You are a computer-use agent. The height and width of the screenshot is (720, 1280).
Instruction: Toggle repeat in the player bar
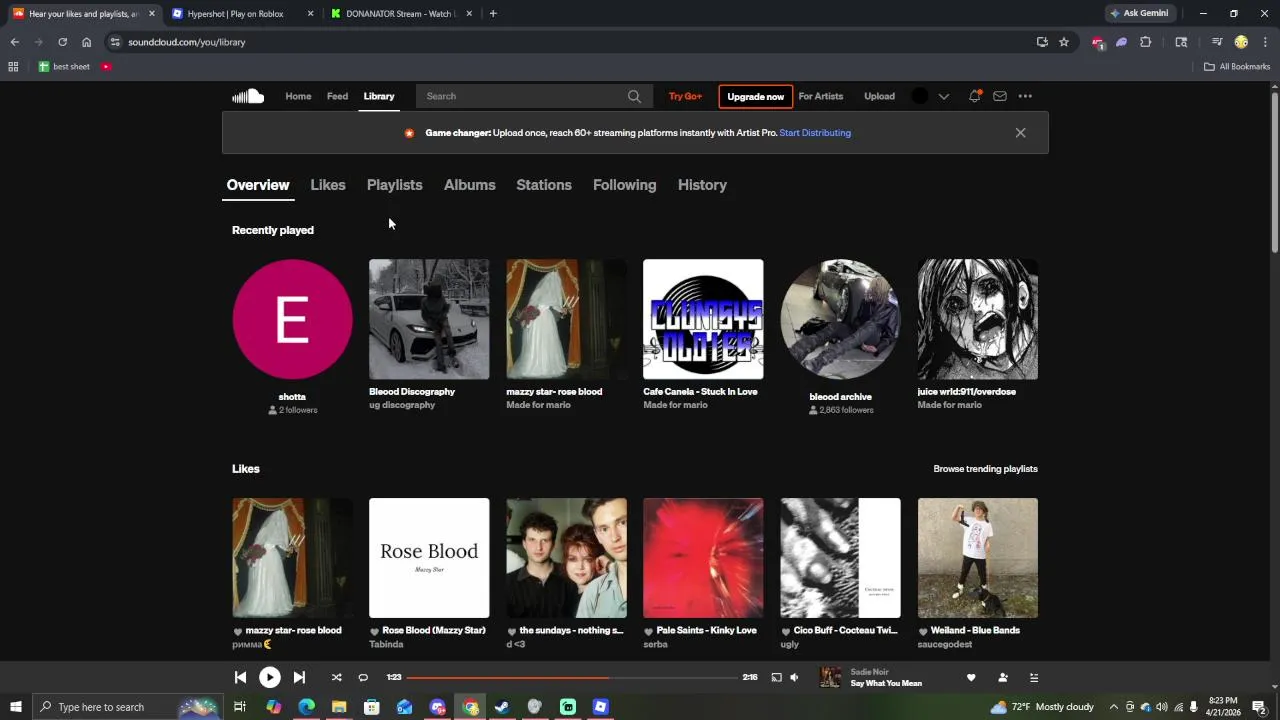363,677
